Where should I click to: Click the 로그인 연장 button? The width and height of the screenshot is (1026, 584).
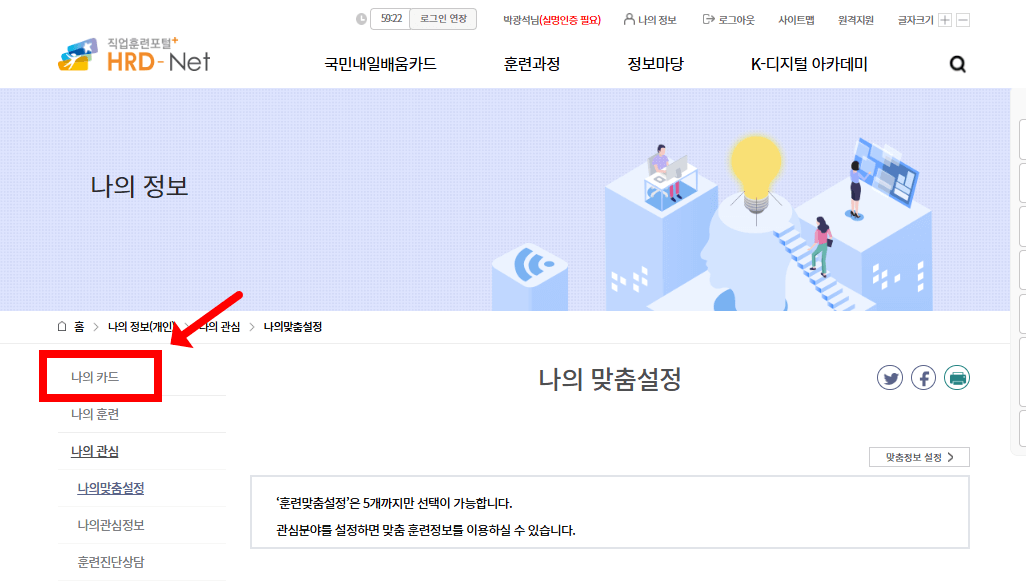coord(443,19)
